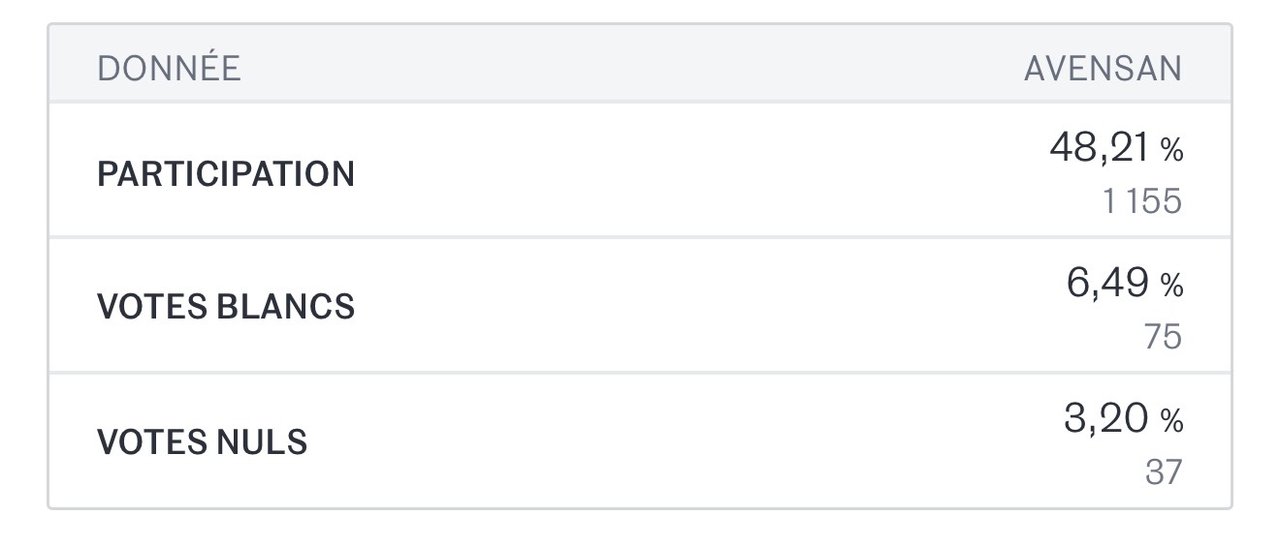Select the VOTES BLANCS row label
The width and height of the screenshot is (1280, 546).
click(226, 307)
